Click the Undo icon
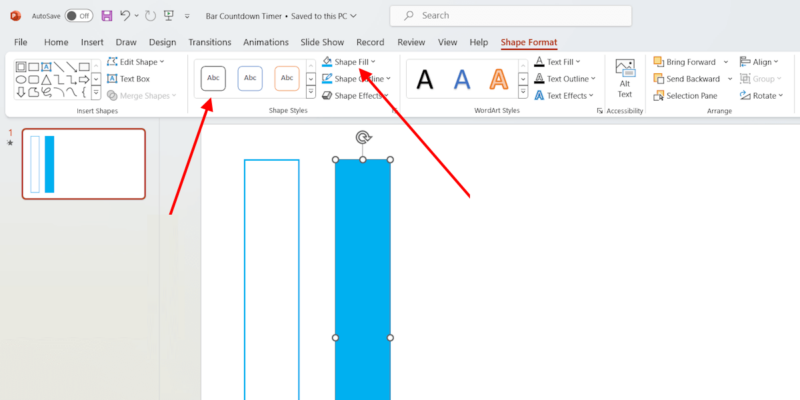Screen dimensions: 800x400 click(126, 15)
